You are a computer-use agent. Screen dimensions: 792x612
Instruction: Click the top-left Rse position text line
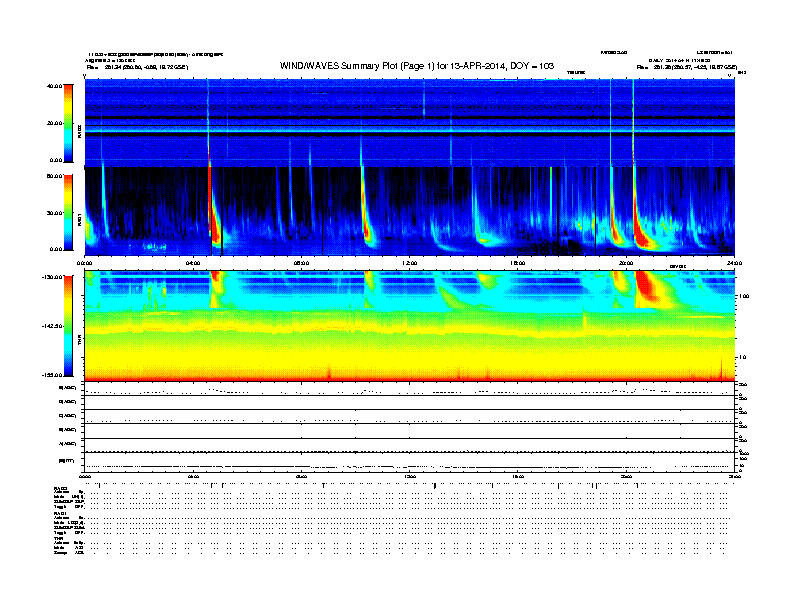tap(137, 67)
